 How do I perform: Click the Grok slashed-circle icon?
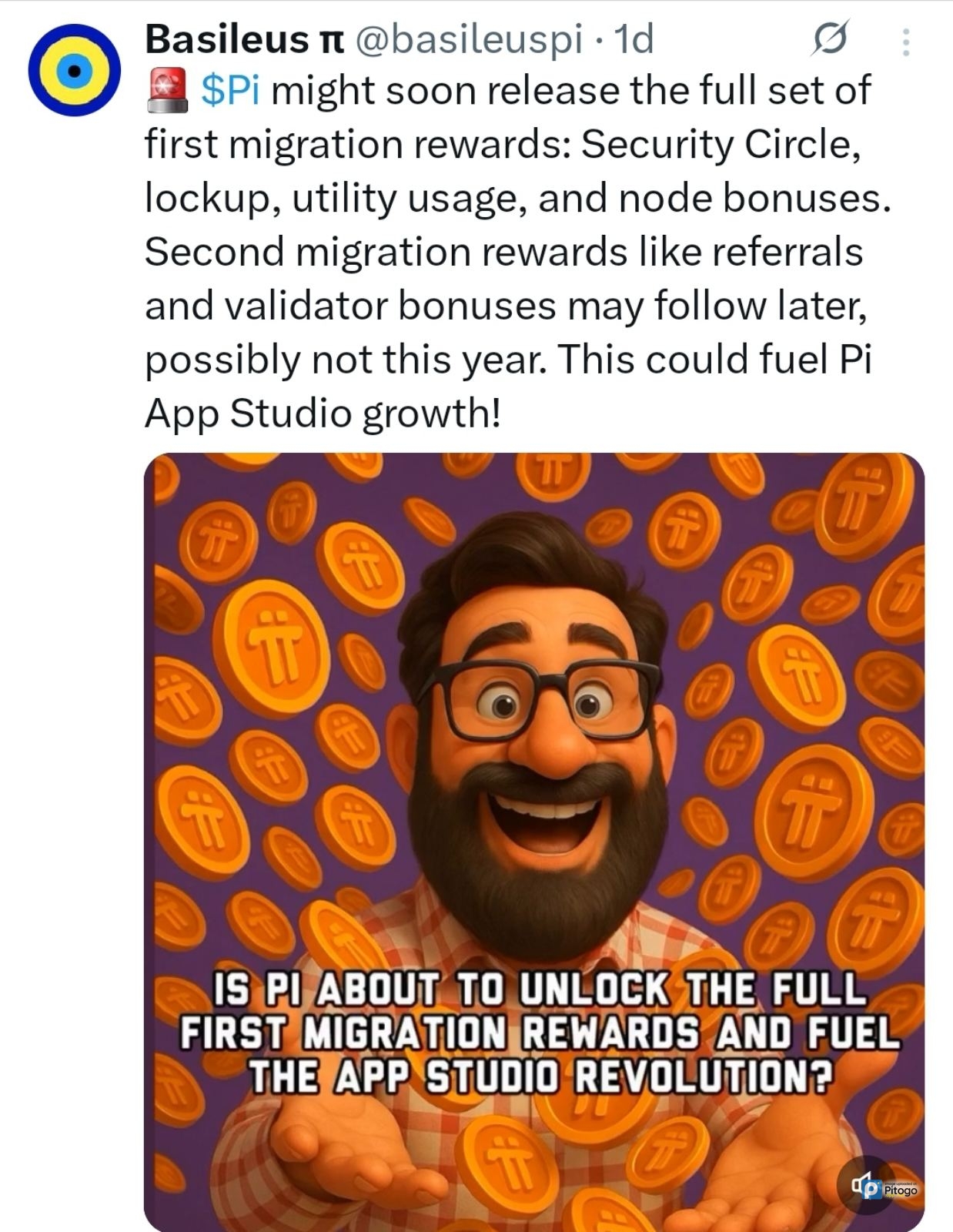pyautogui.click(x=830, y=38)
